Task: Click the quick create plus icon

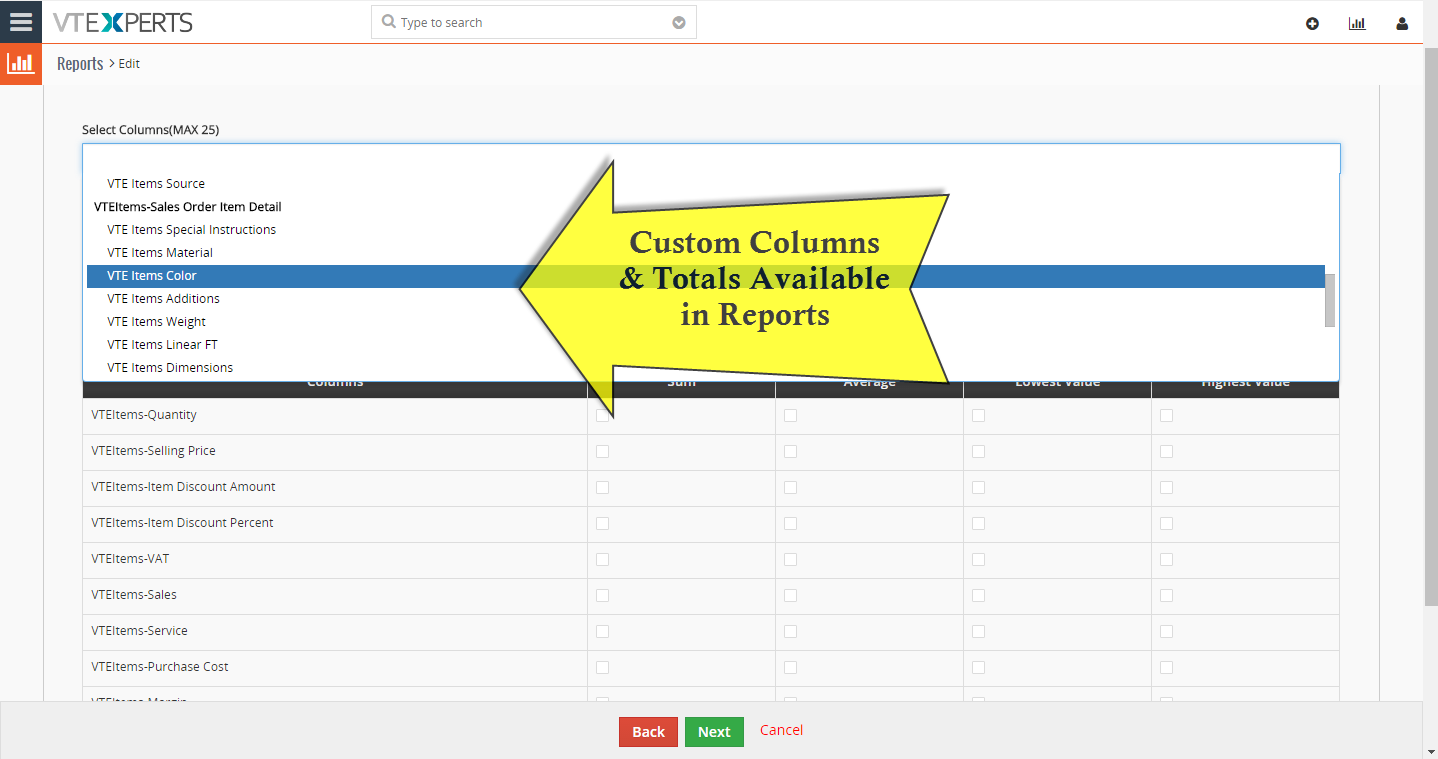Action: [x=1312, y=23]
